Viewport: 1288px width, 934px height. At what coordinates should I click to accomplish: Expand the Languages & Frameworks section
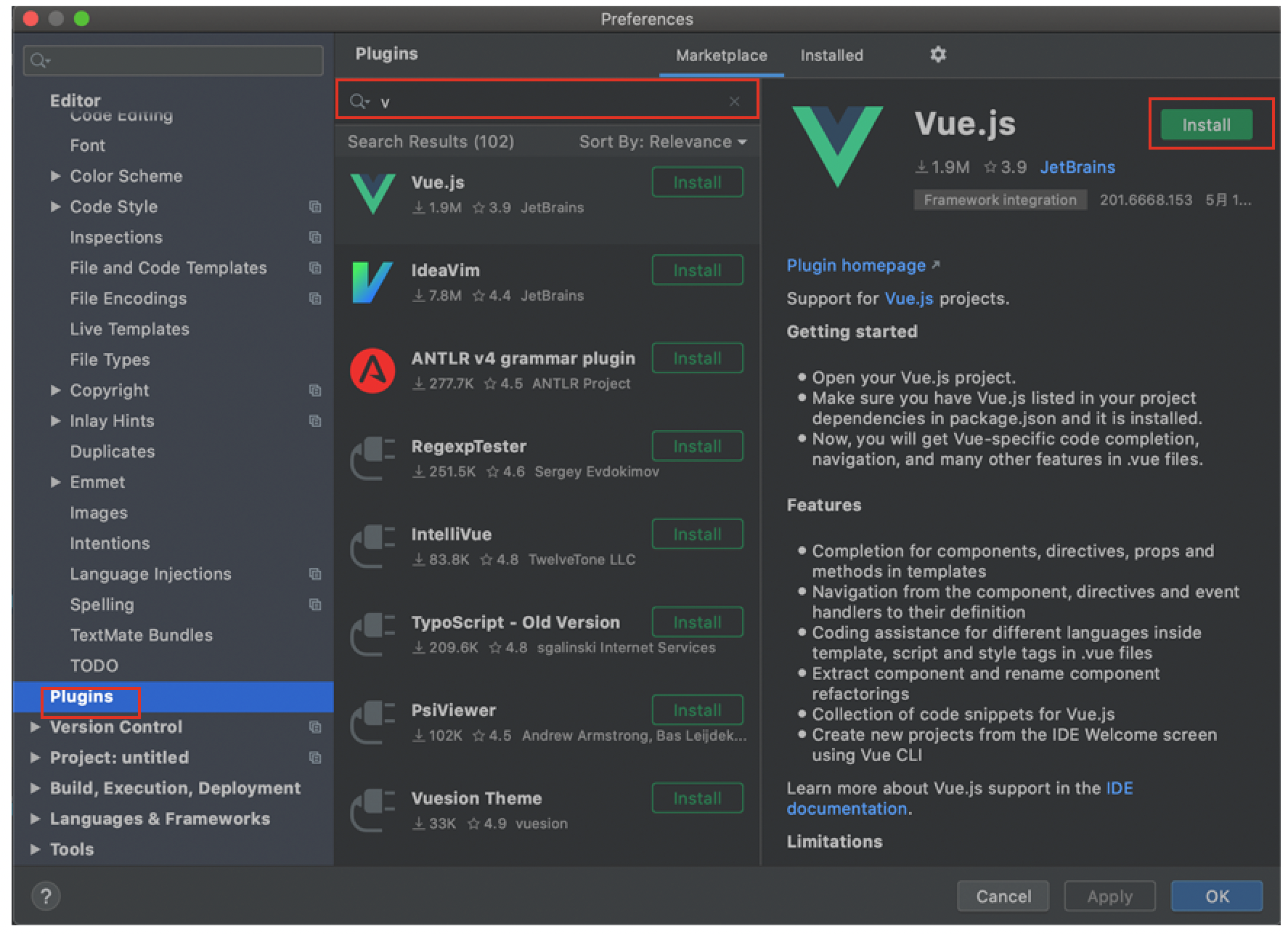[35, 818]
